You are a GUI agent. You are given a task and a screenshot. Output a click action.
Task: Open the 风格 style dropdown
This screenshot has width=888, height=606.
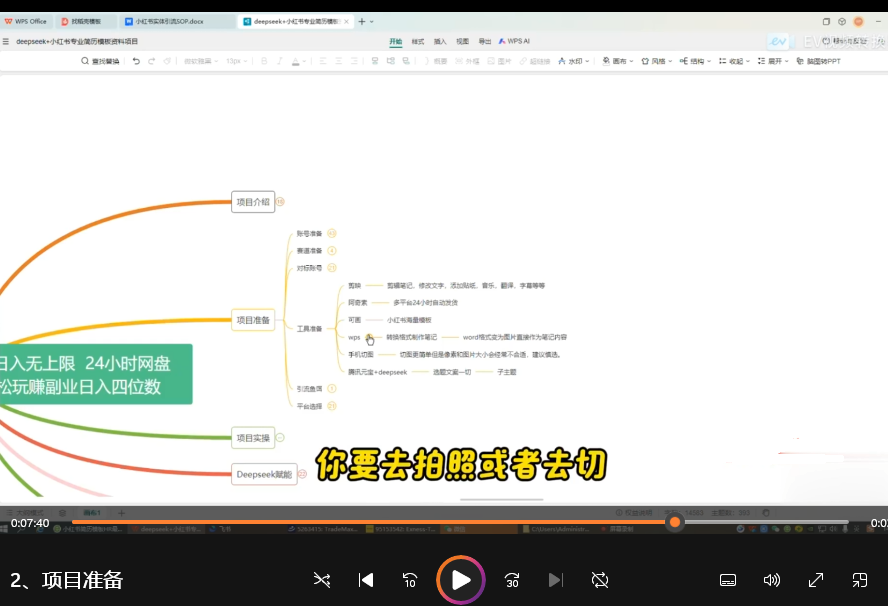(x=656, y=61)
